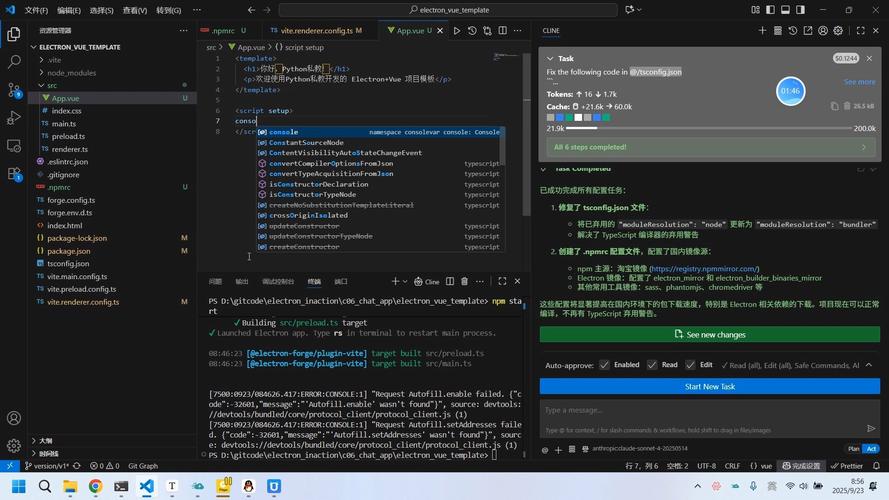The width and height of the screenshot is (889, 500).
Task: Open the Run and Debug view
Action: 14,118
